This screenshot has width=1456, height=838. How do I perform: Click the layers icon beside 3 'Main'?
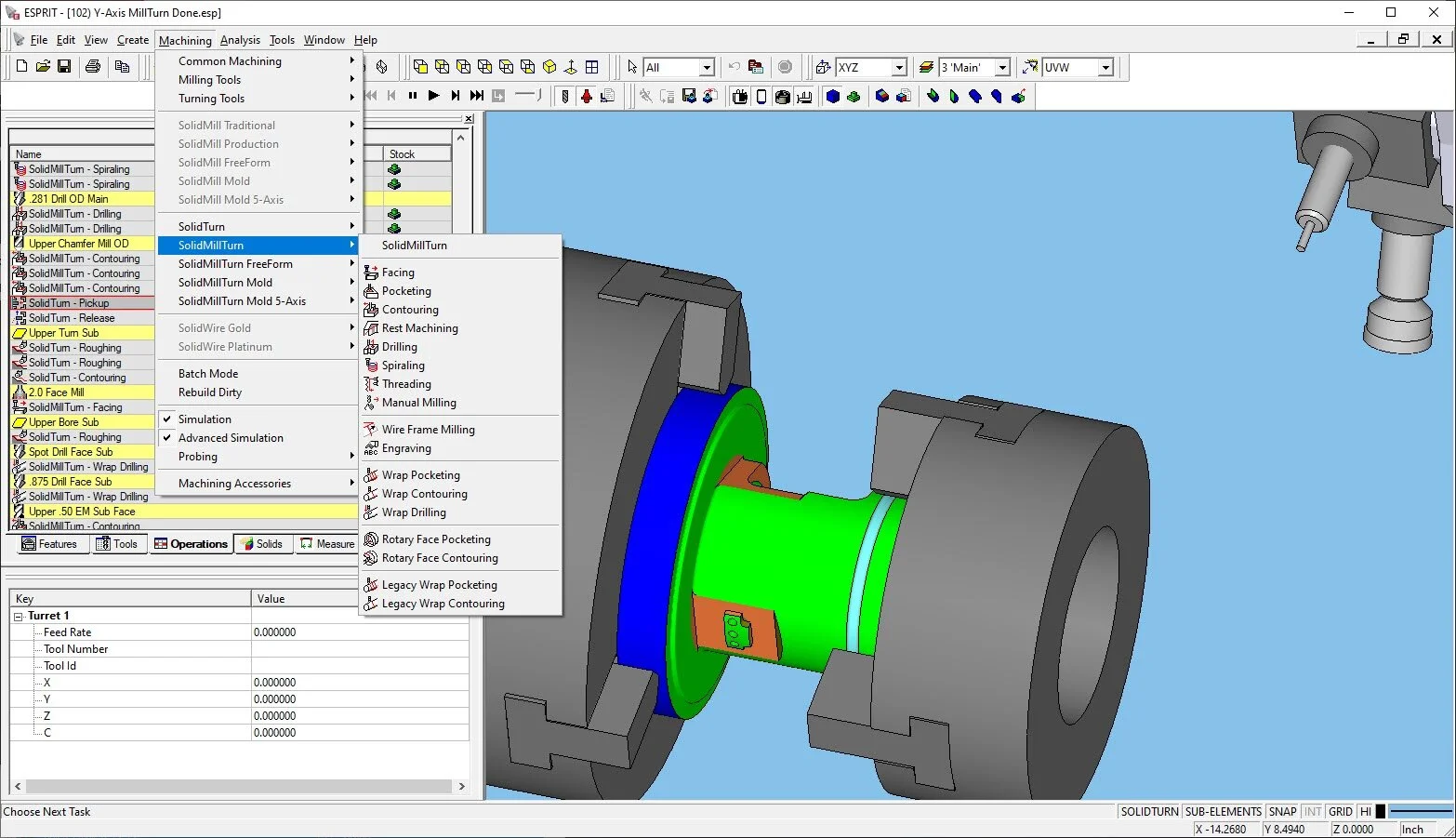[926, 67]
